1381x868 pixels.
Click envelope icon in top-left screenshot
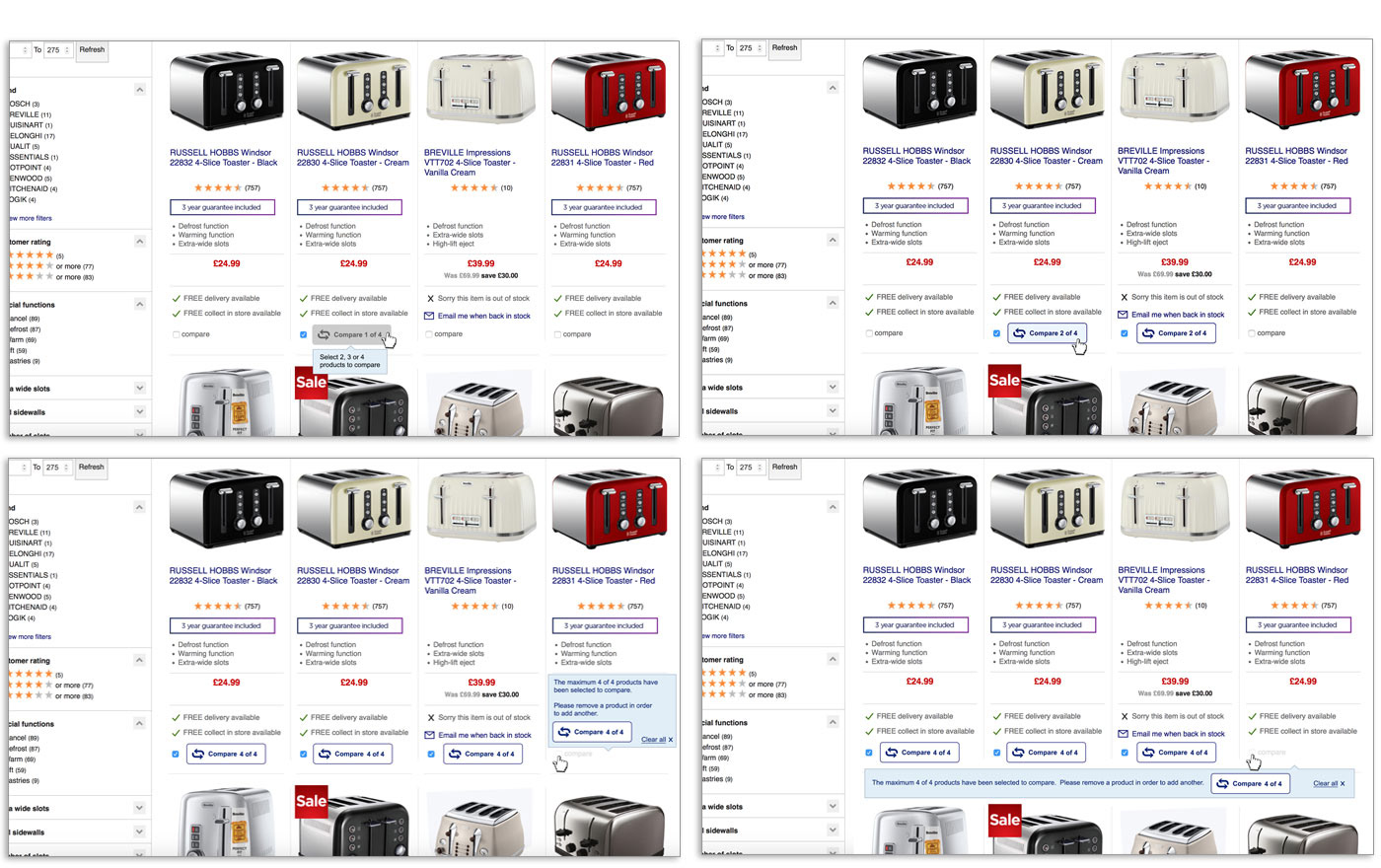429,317
